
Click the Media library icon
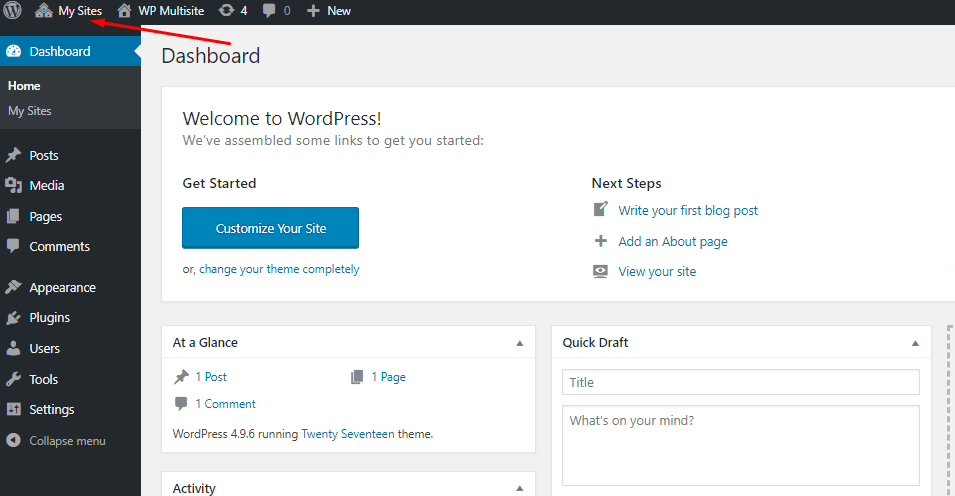pyautogui.click(x=13, y=185)
